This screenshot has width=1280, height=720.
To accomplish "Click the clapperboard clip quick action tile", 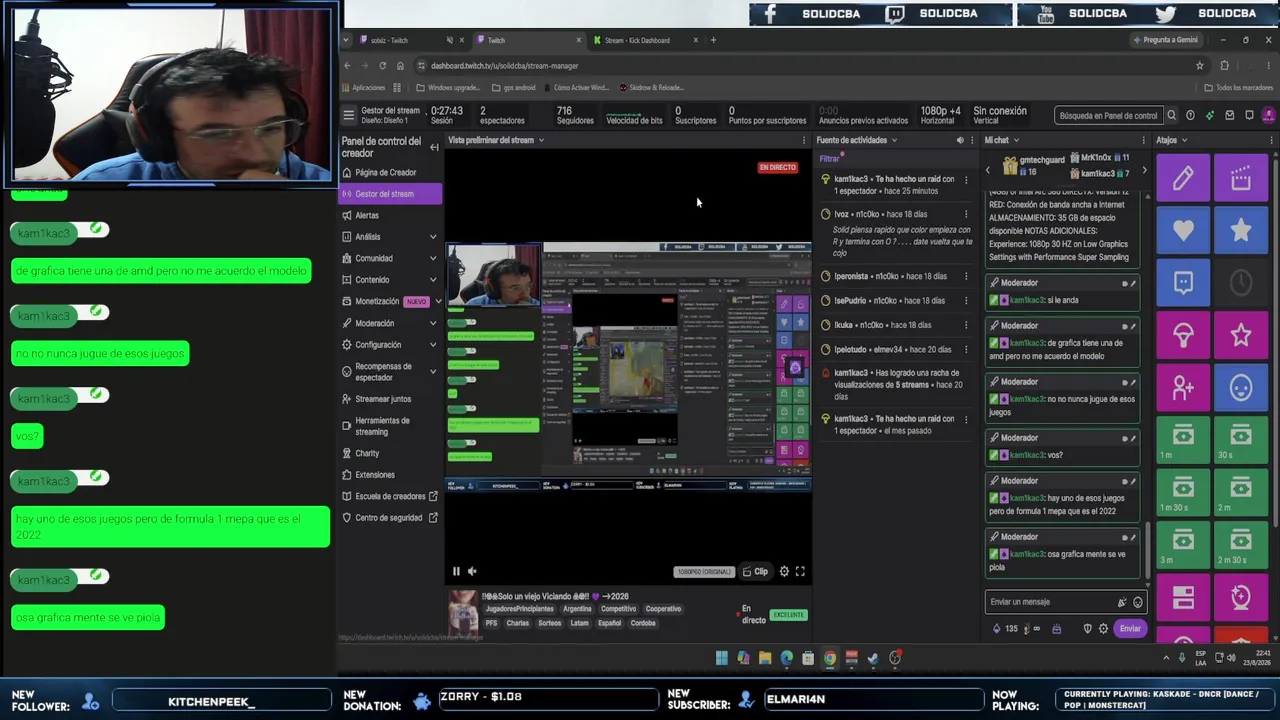I will [x=1241, y=178].
